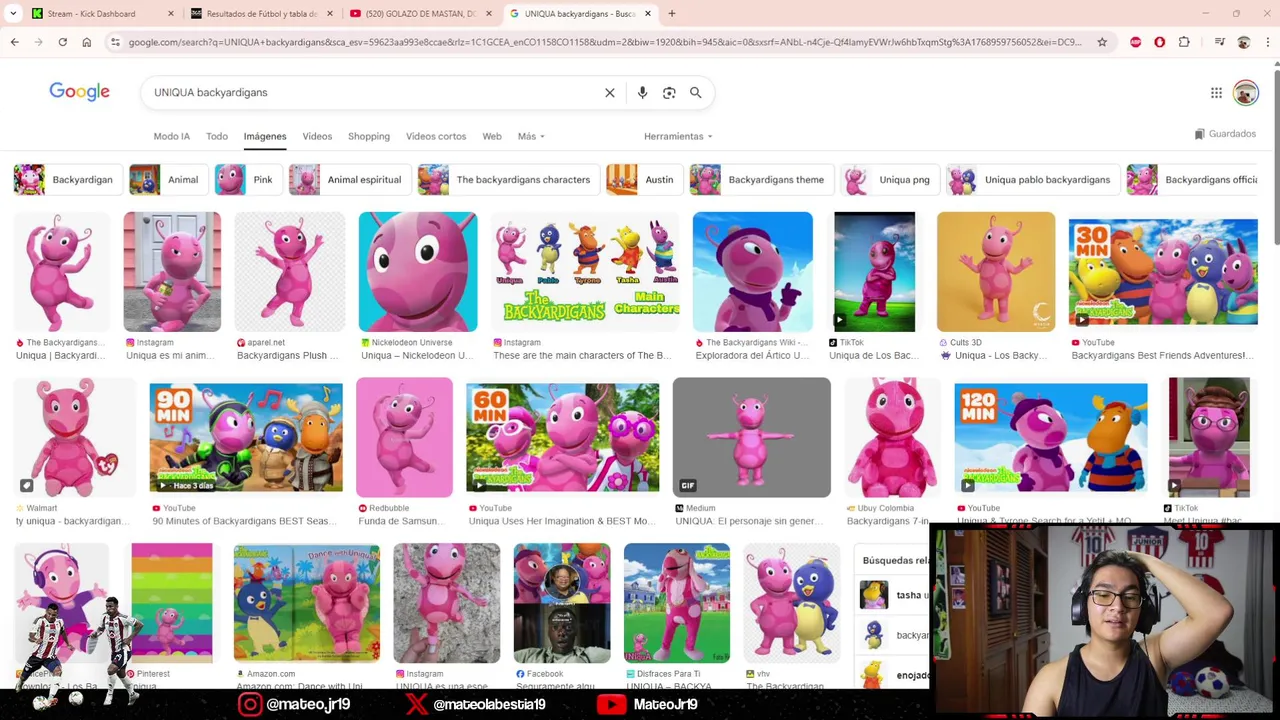Select the Austin filter chip
The image size is (1280, 720).
(x=643, y=180)
